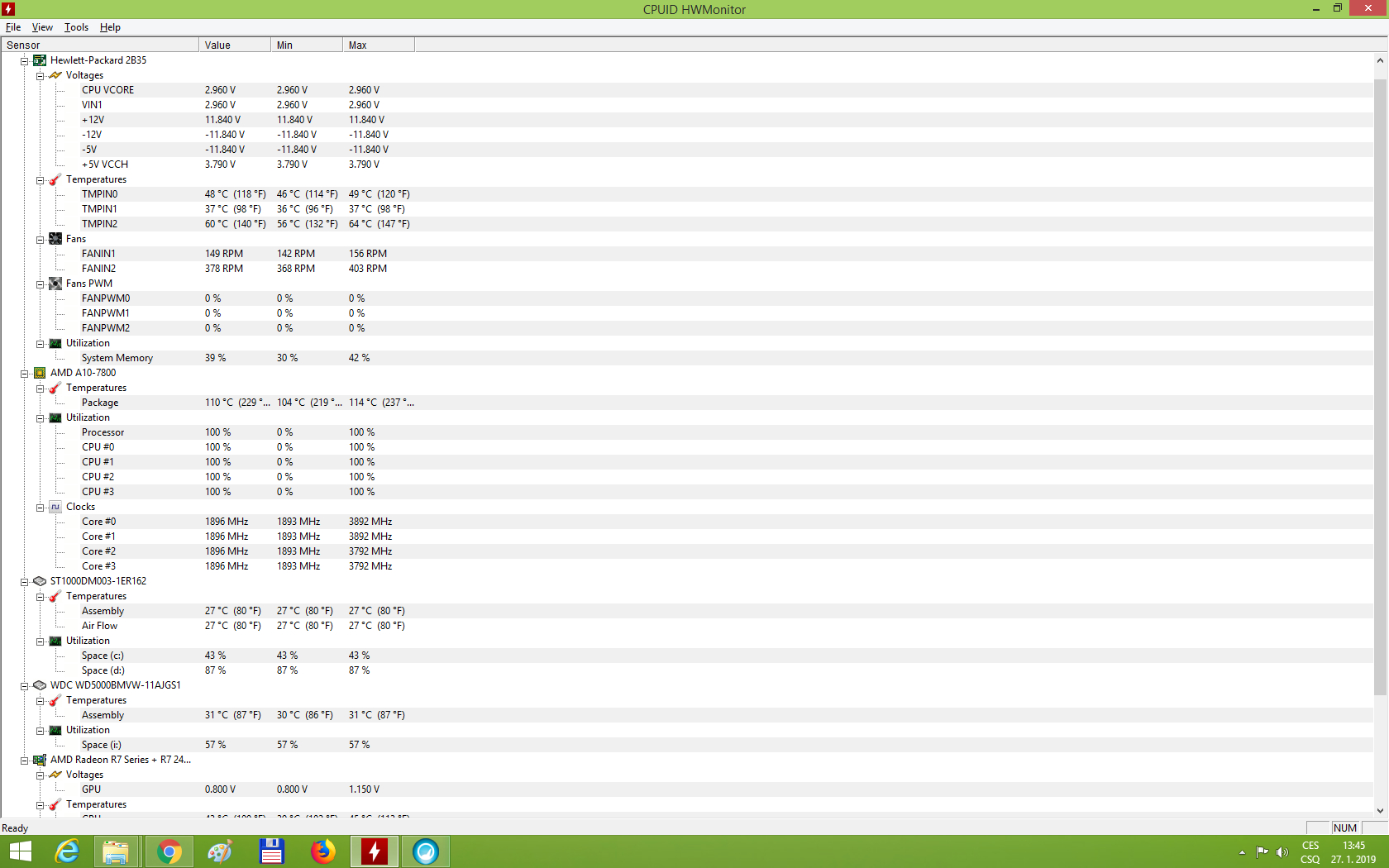Viewport: 1389px width, 868px height.
Task: Click the HWMonitor lightning icon in taskbar
Action: [x=374, y=851]
